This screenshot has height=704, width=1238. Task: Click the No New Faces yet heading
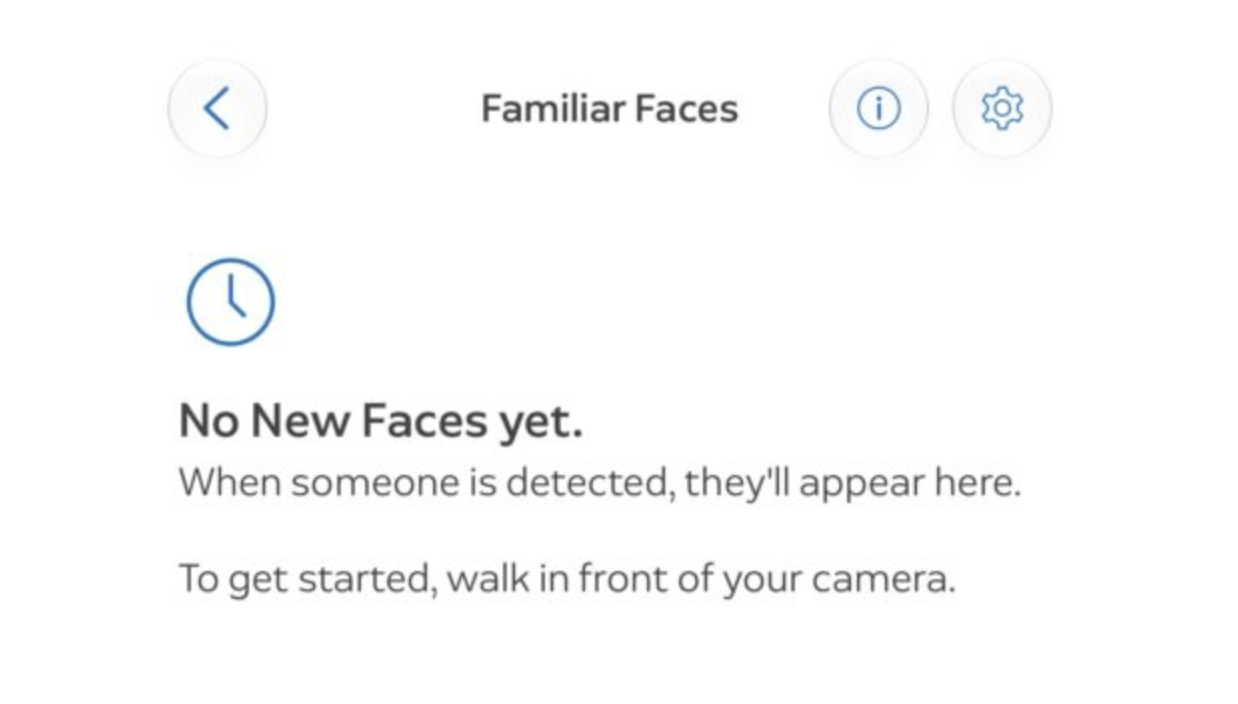click(380, 420)
